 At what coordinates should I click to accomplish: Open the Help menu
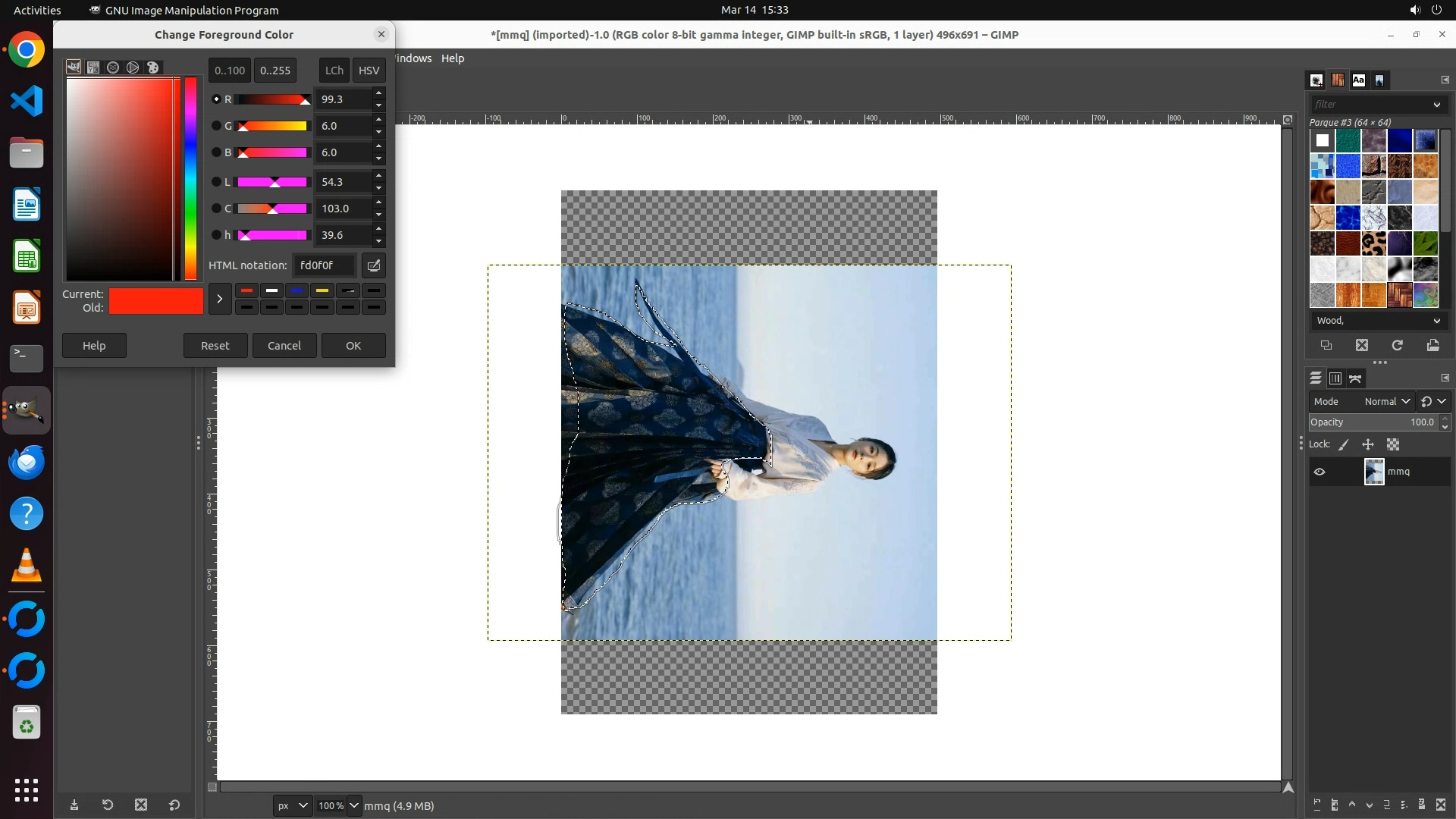453,58
